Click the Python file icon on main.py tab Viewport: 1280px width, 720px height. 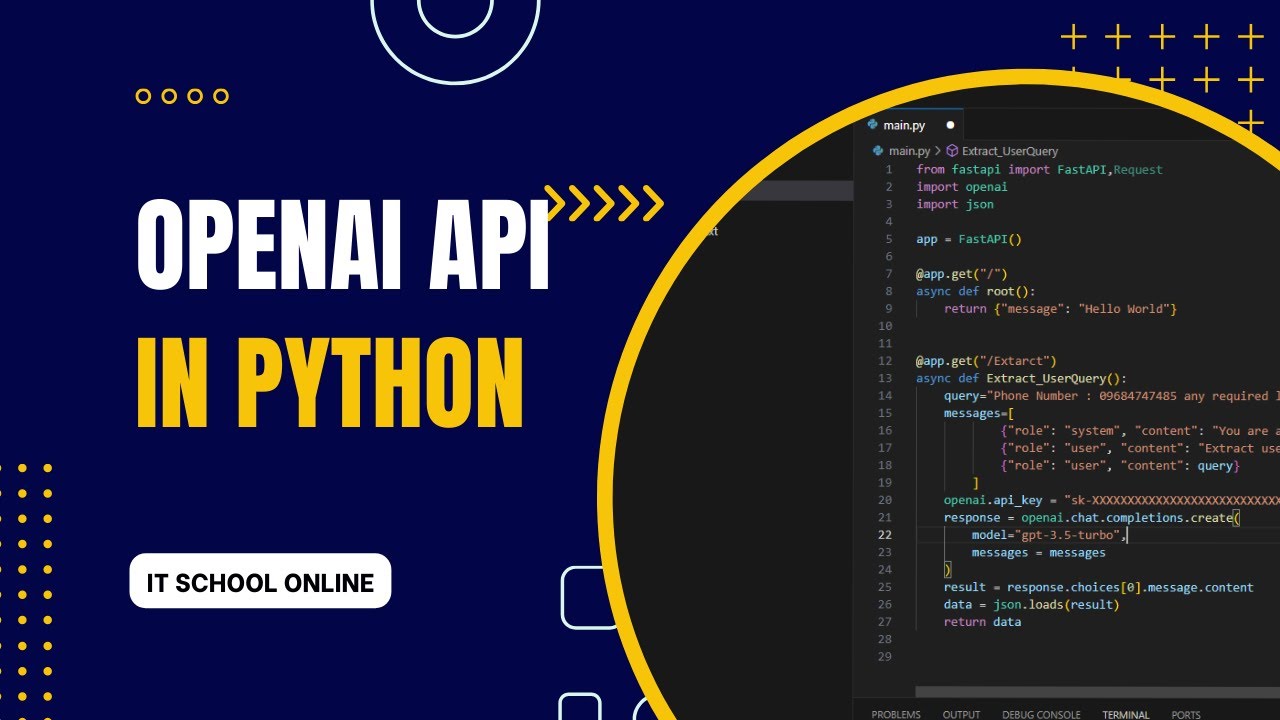(x=873, y=125)
